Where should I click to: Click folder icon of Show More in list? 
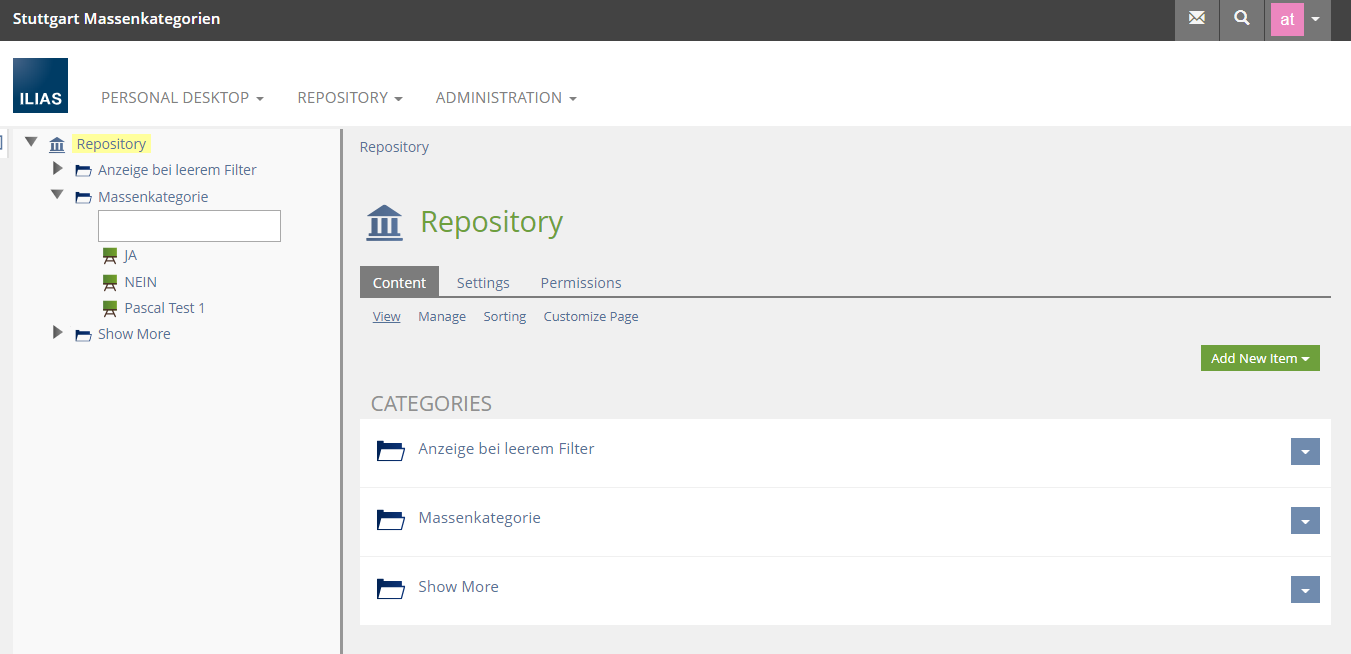coord(390,588)
